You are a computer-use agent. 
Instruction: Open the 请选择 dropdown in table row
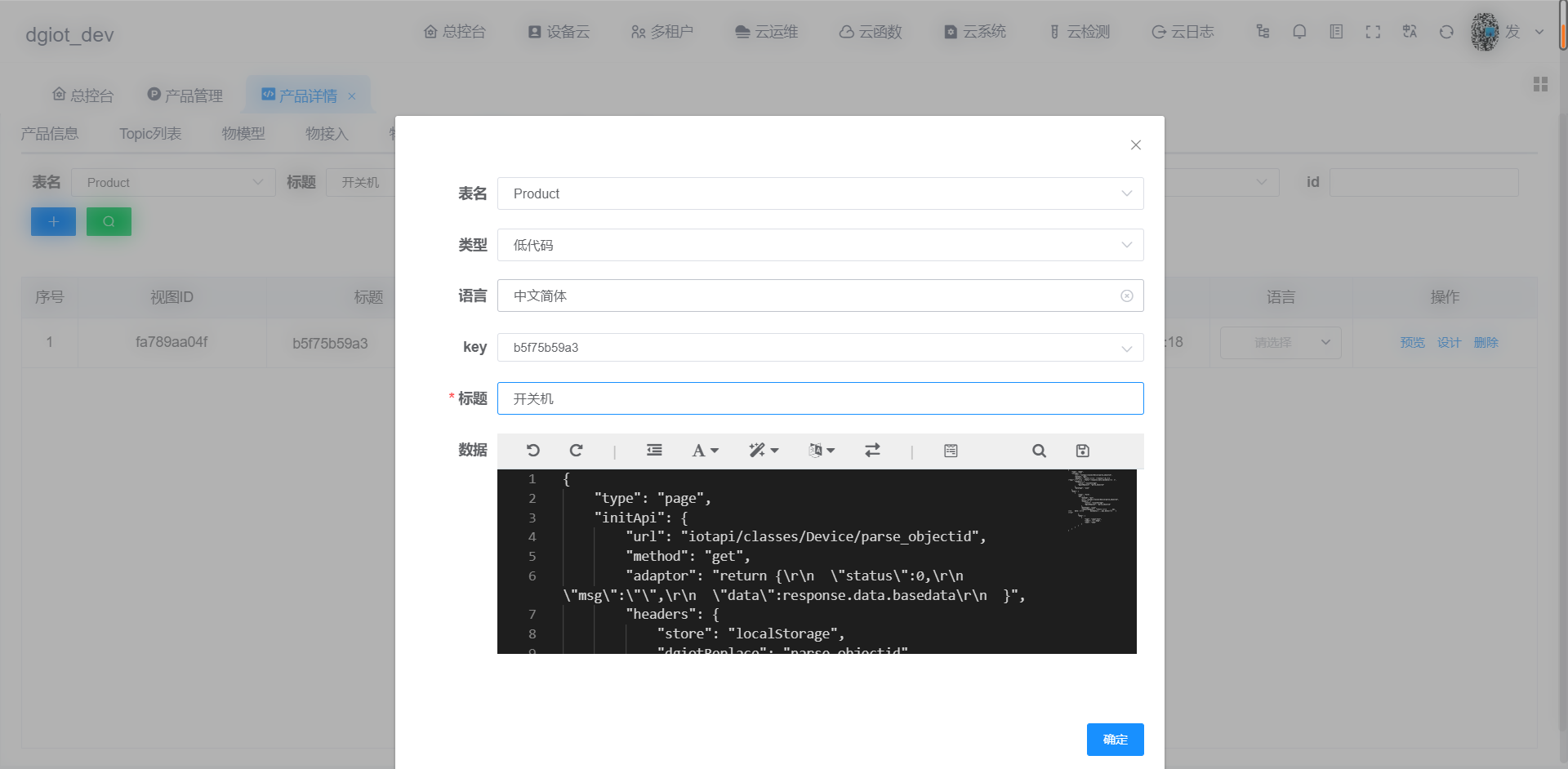(1281, 343)
